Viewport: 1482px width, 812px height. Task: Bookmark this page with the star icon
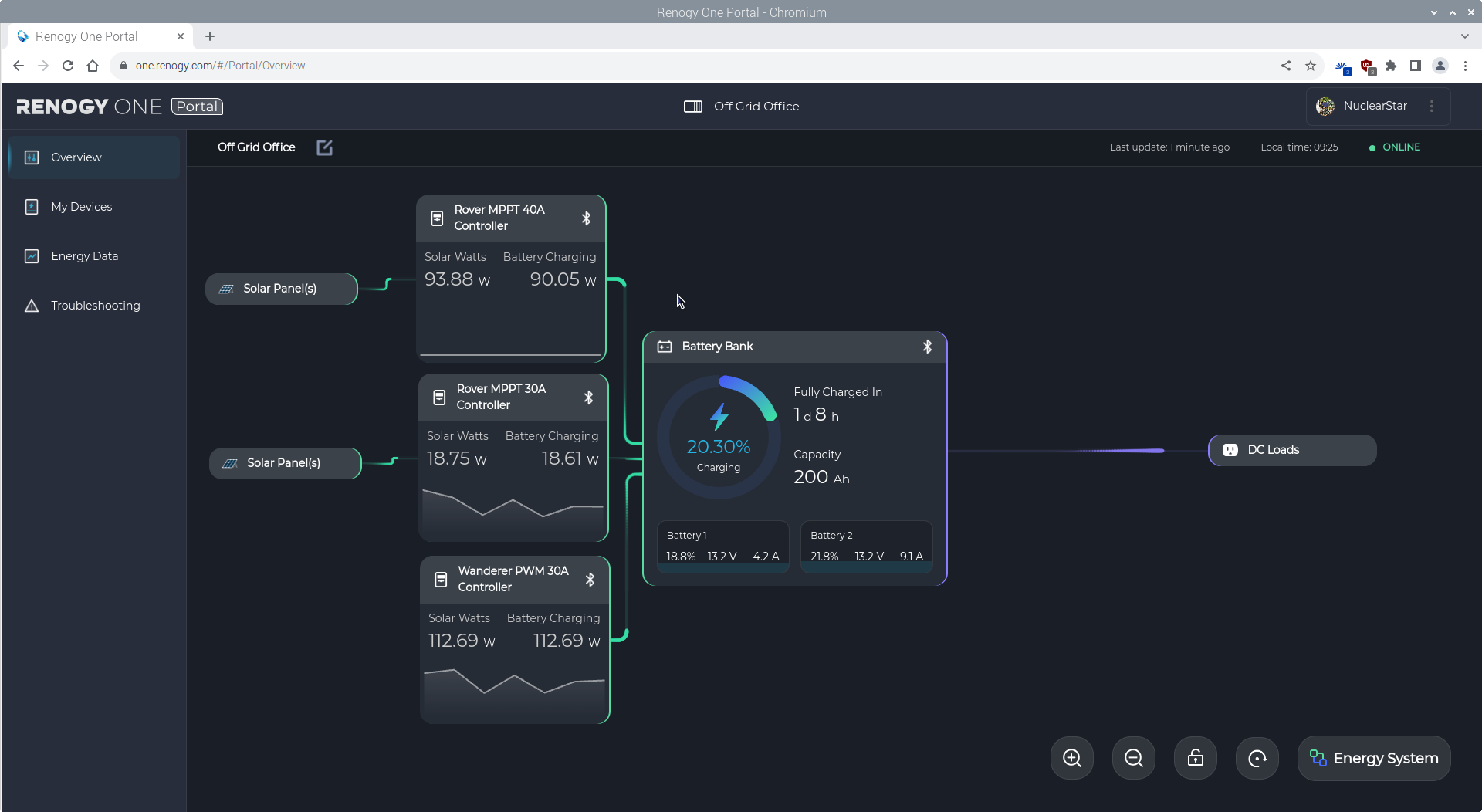[1311, 66]
